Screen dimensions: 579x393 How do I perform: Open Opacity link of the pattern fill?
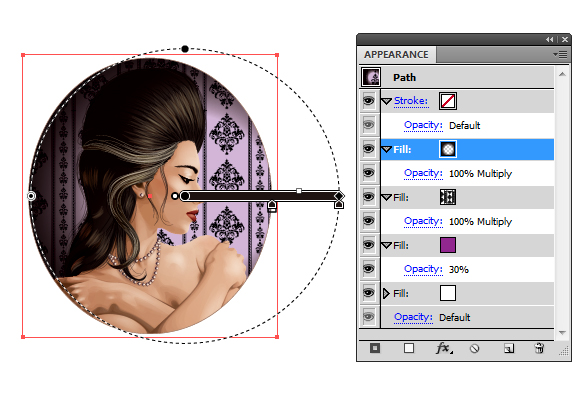coord(423,221)
